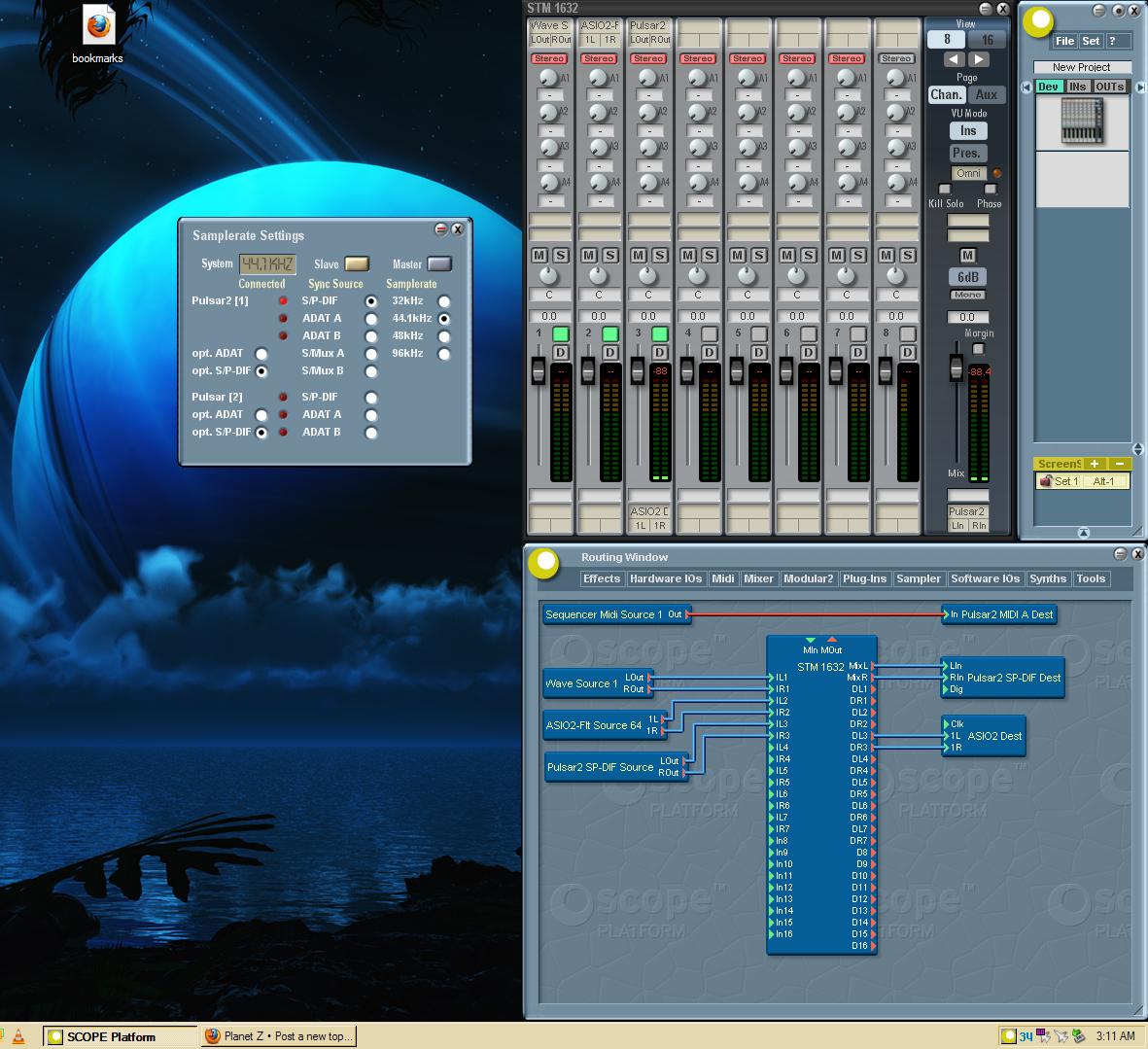Screen dimensions: 1148x1049
Task: Open File menu in project panel
Action: [1064, 41]
